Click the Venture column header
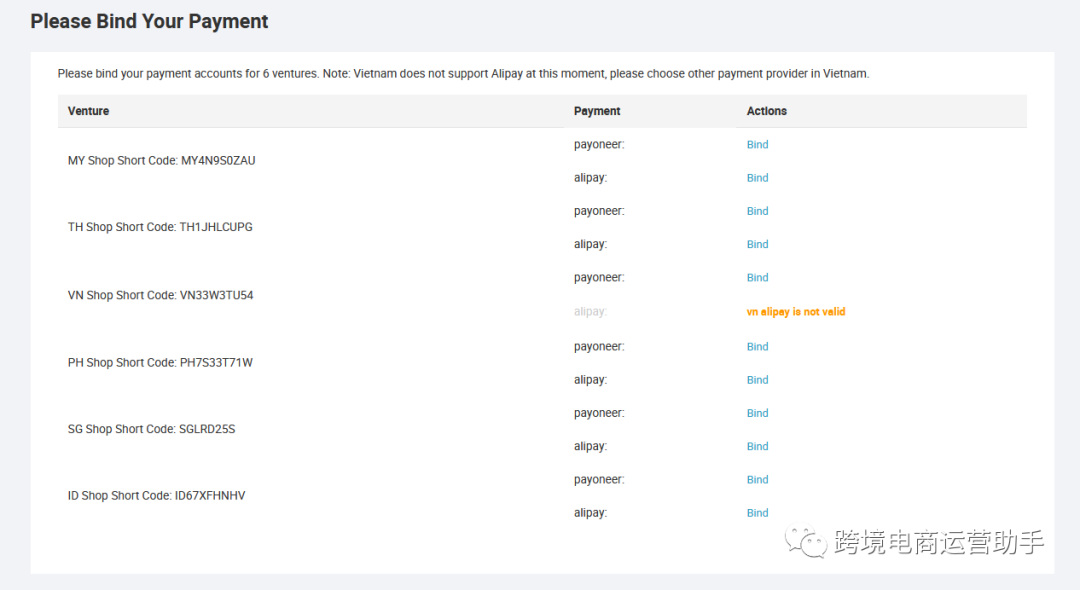 tap(89, 111)
